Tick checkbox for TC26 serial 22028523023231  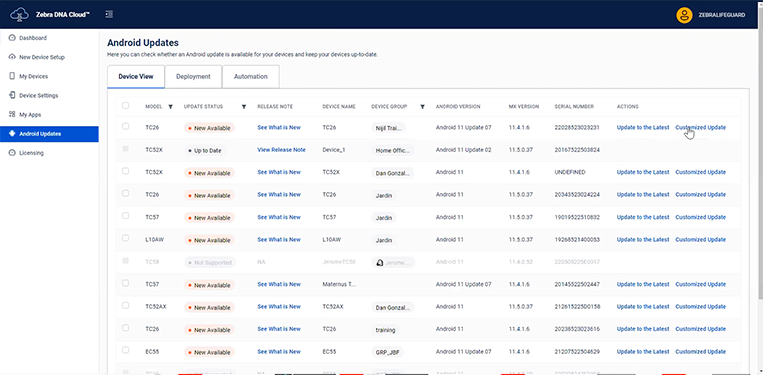click(x=126, y=126)
